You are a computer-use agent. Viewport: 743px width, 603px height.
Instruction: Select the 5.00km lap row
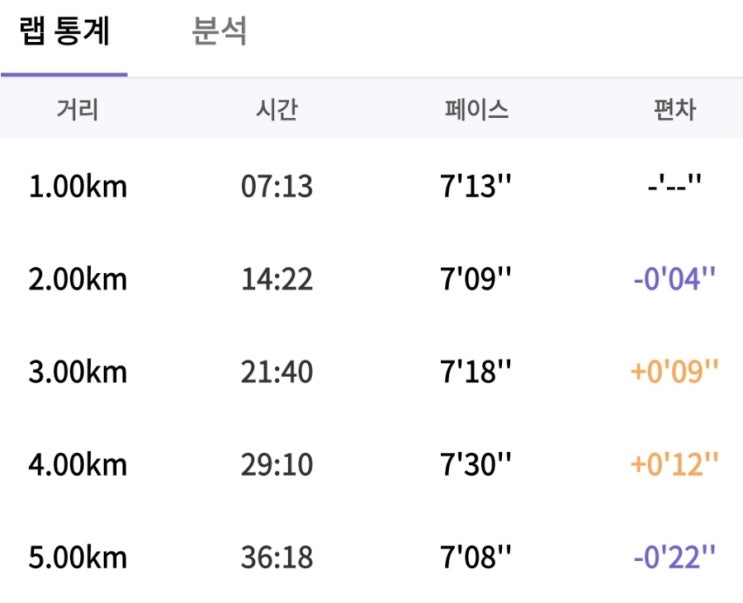pyautogui.click(x=372, y=557)
